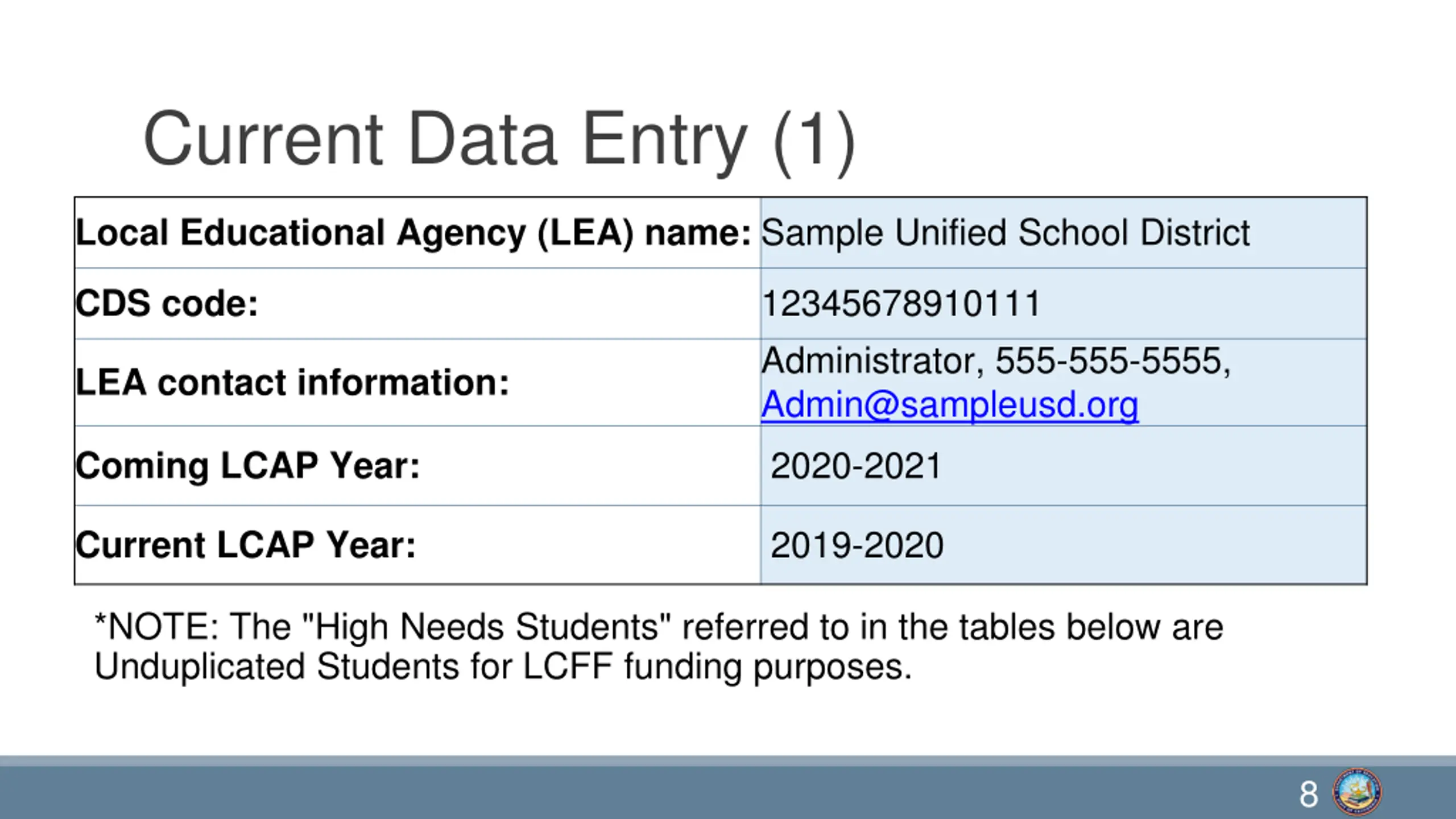
Task: Click the words LCFF funding purposes
Action: (717, 667)
